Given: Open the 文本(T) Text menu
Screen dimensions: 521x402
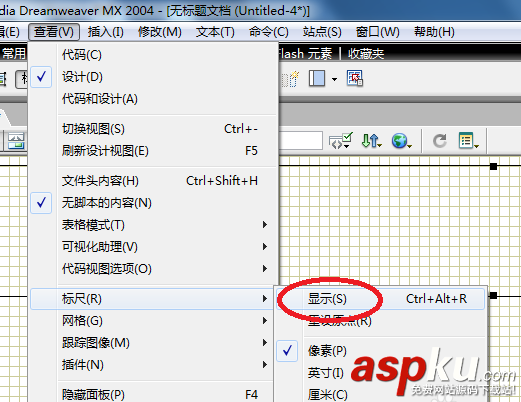Looking at the screenshot, I should pyautogui.click(x=215, y=32).
